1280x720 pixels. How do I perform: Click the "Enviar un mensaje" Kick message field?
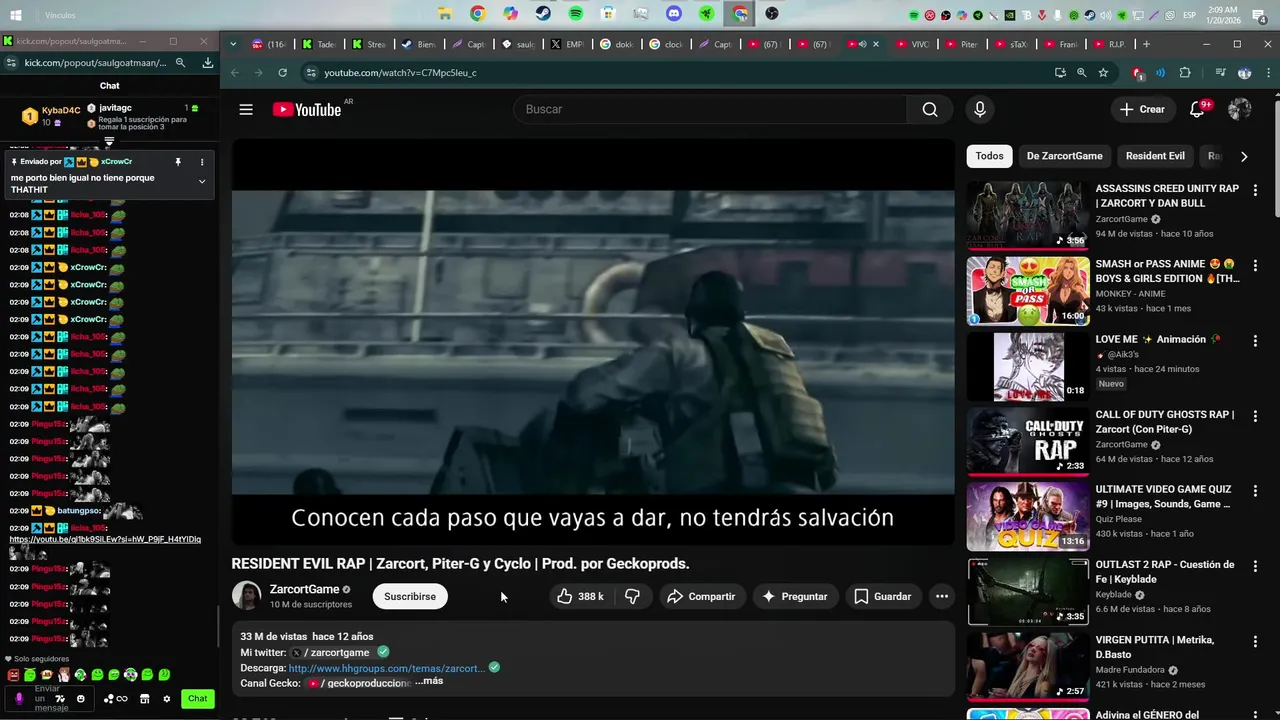pyautogui.click(x=47, y=699)
